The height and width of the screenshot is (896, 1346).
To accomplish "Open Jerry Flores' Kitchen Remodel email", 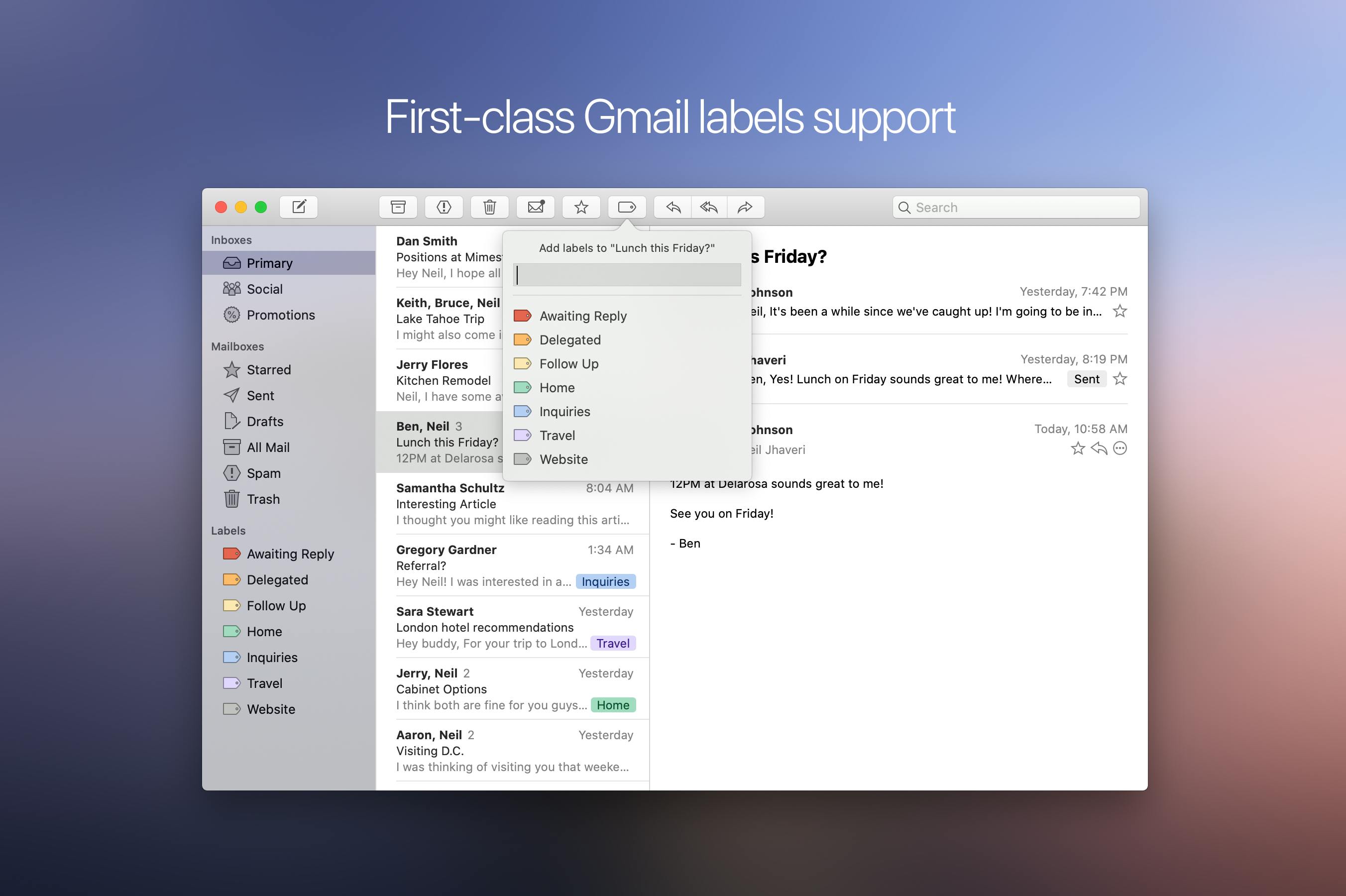I will [440, 381].
